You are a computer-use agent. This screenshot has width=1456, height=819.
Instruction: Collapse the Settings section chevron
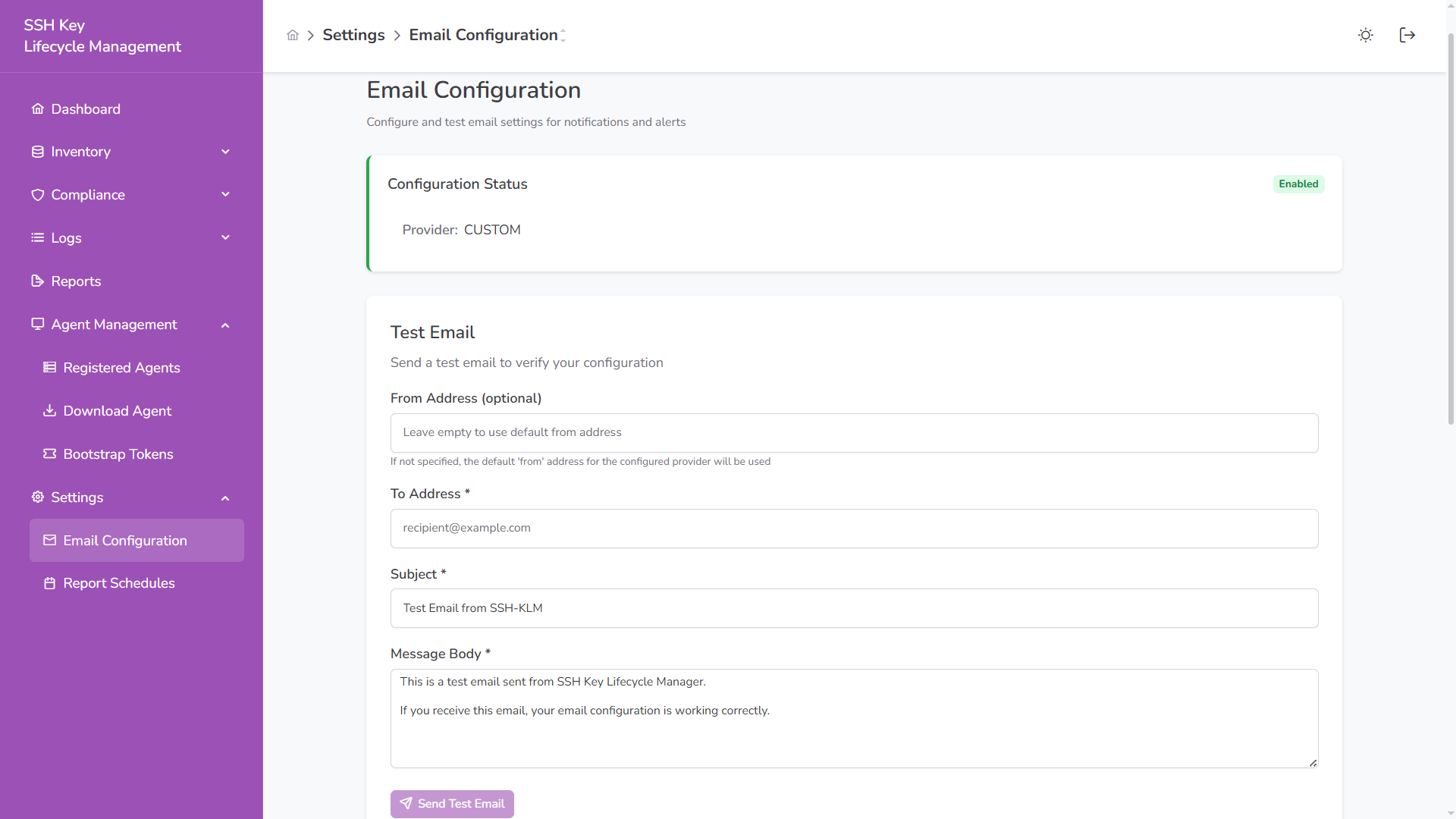pos(225,498)
